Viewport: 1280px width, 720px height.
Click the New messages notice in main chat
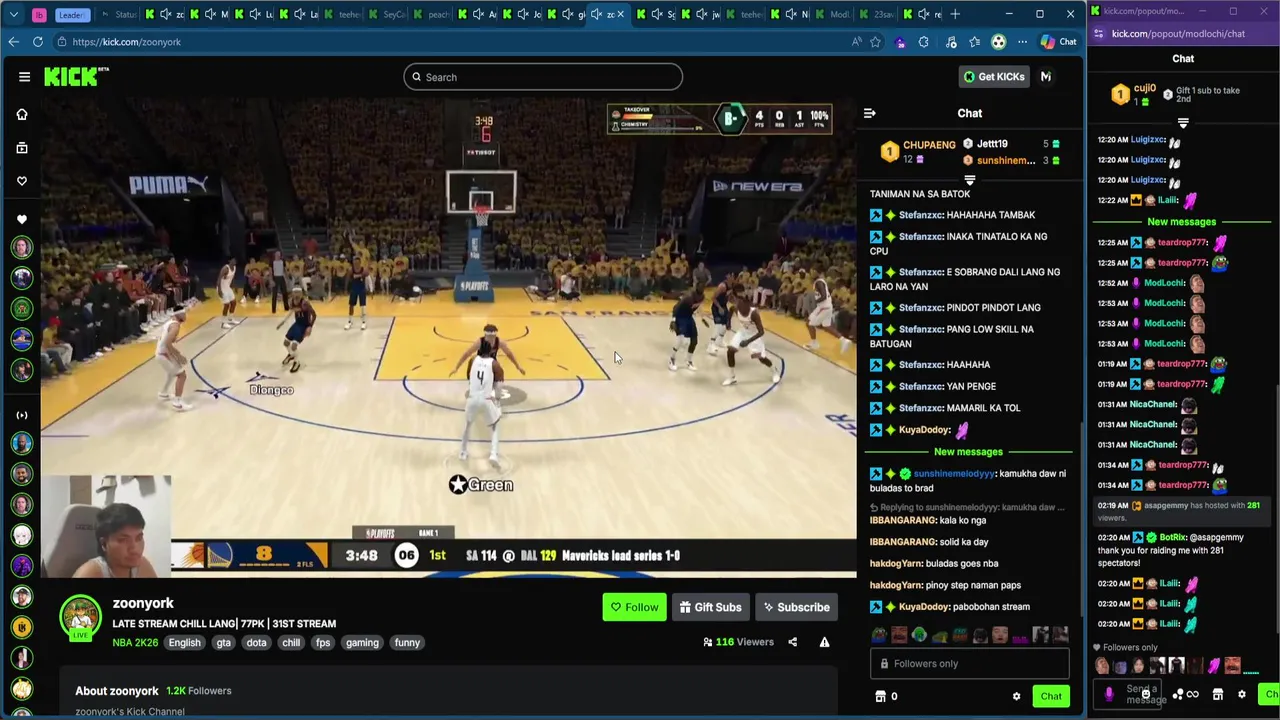[x=968, y=452]
